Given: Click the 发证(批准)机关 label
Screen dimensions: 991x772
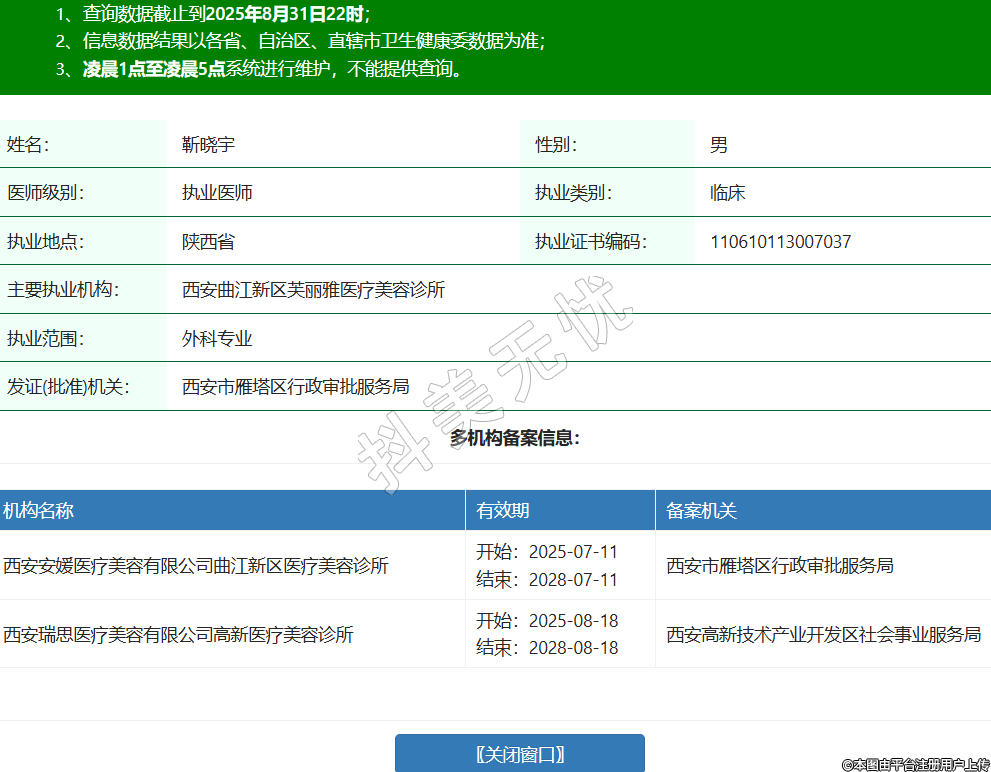Looking at the screenshot, I should pyautogui.click(x=68, y=387).
